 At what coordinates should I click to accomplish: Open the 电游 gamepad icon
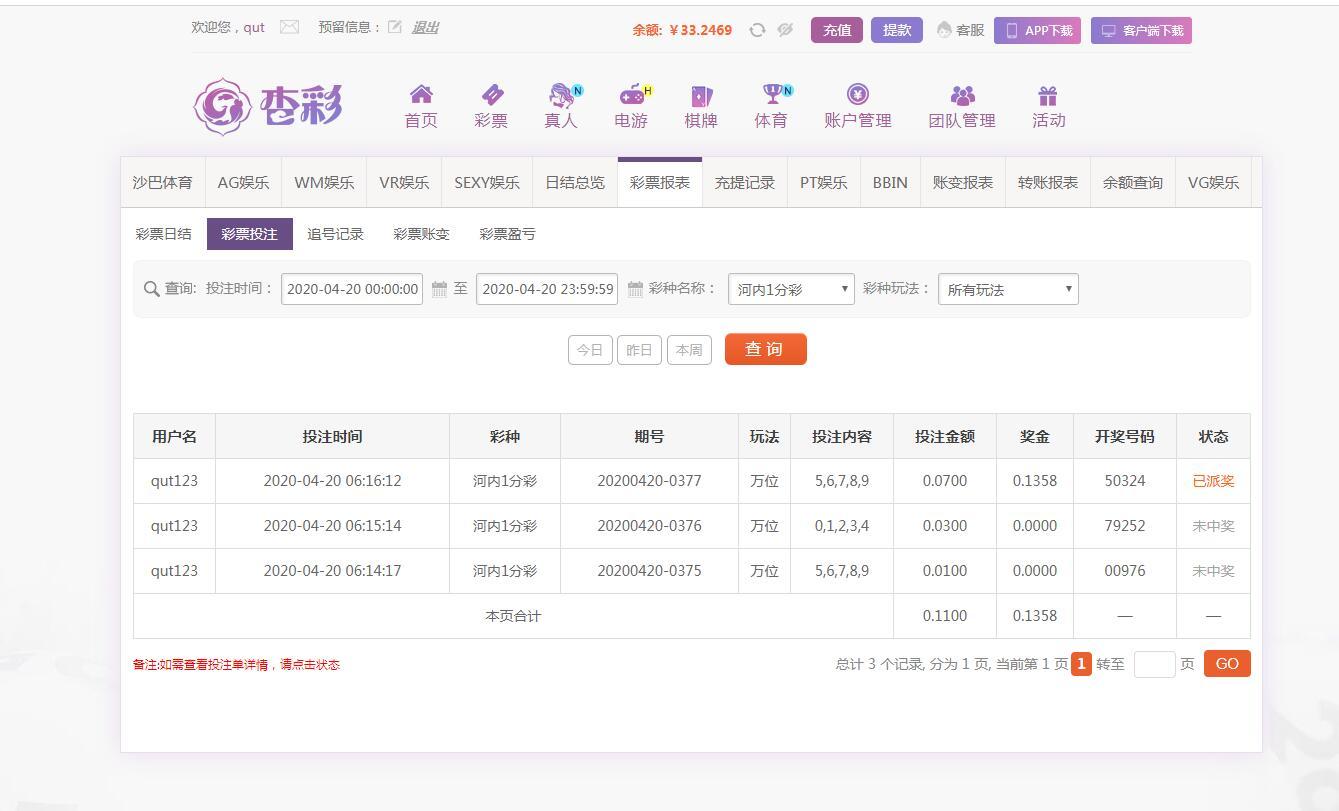631,95
